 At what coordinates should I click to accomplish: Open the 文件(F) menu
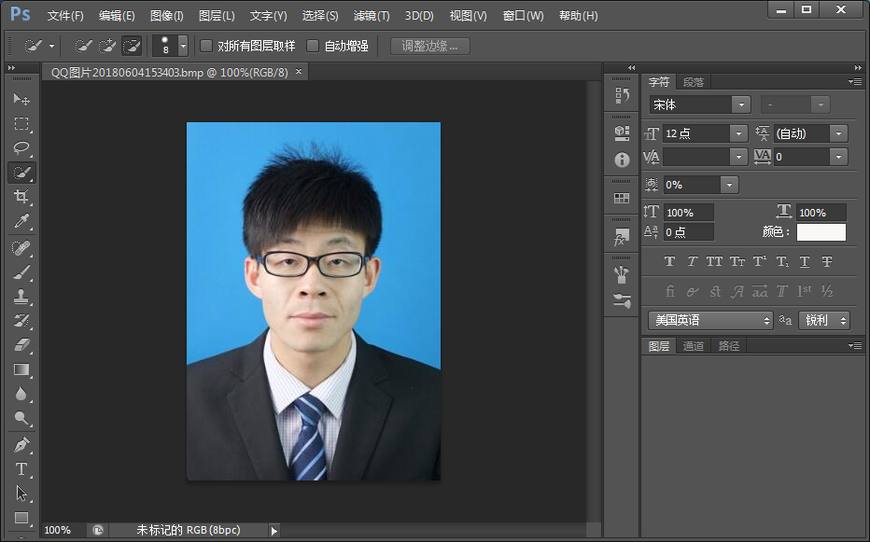coord(65,16)
